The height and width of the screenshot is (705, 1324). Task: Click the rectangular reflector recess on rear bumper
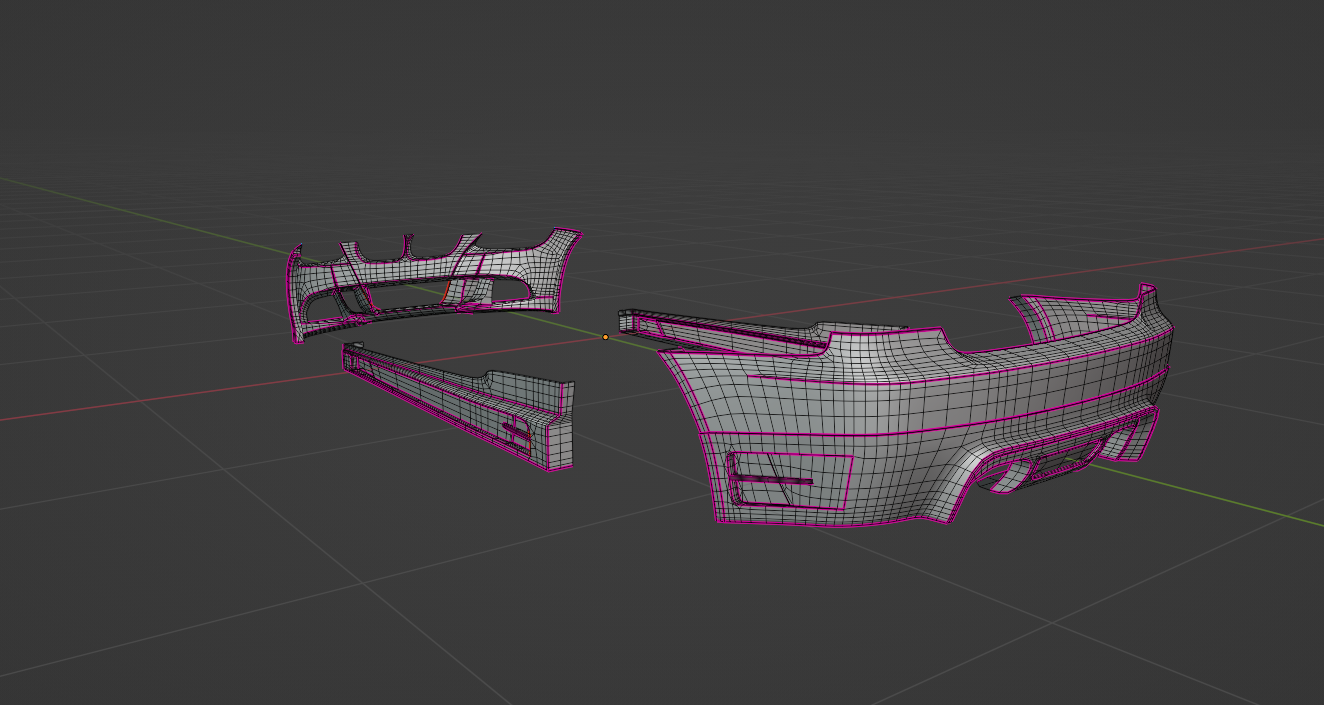788,479
